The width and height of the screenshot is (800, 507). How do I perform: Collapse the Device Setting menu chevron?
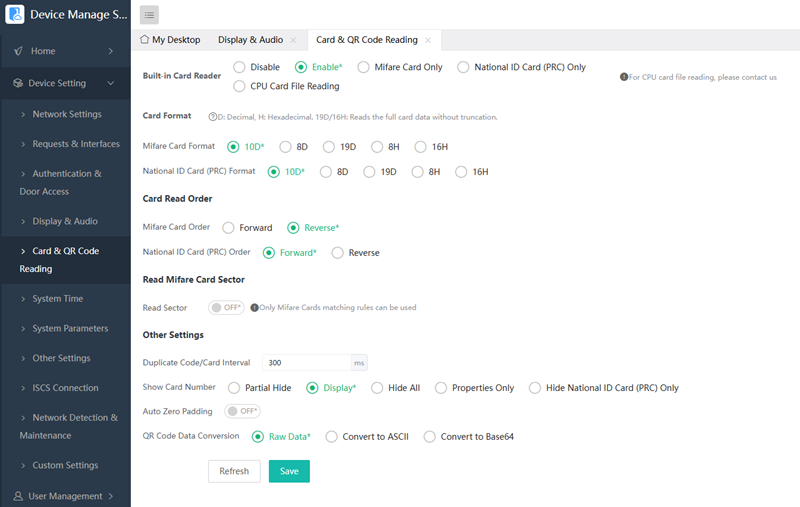[111, 83]
